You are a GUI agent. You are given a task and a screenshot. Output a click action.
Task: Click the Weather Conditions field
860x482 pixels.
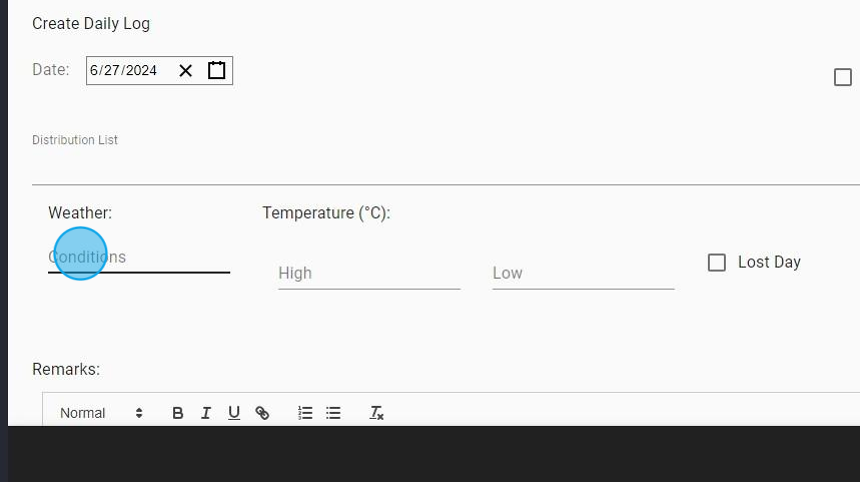139,257
